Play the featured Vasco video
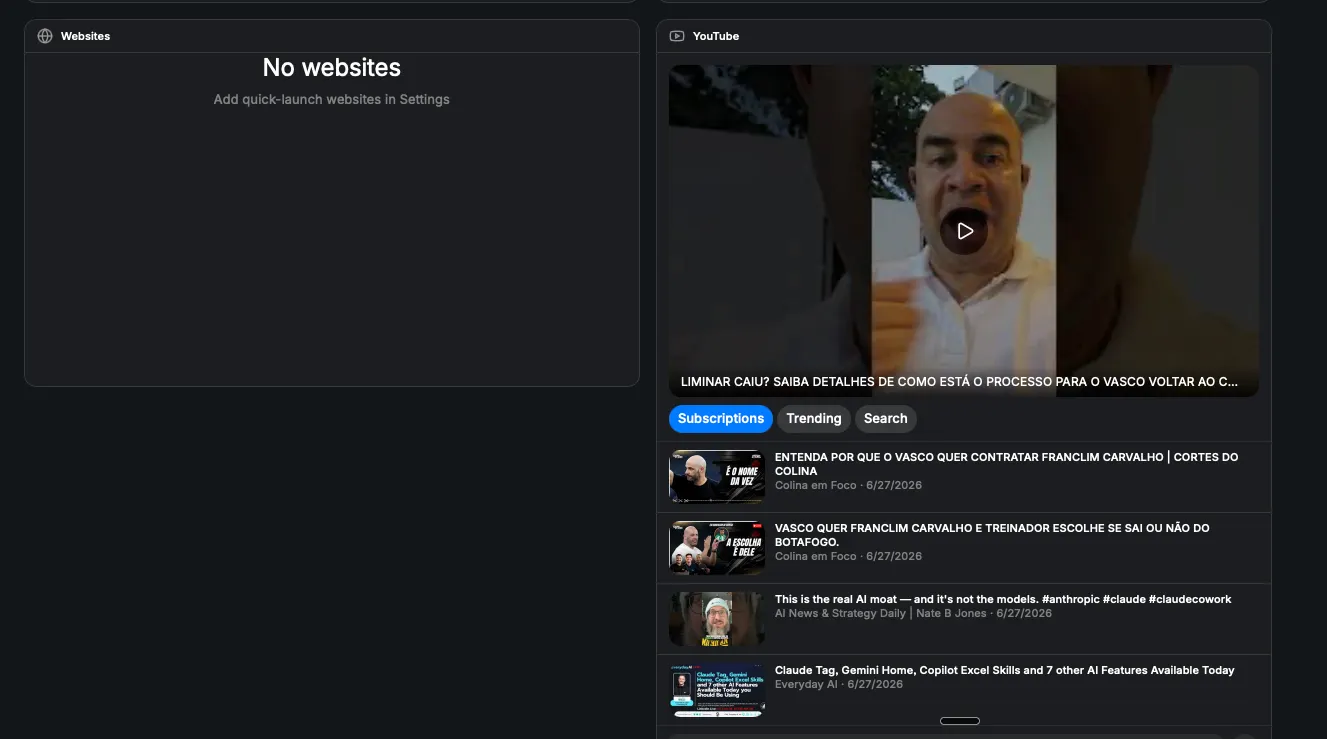The width and height of the screenshot is (1327, 739). tap(964, 231)
